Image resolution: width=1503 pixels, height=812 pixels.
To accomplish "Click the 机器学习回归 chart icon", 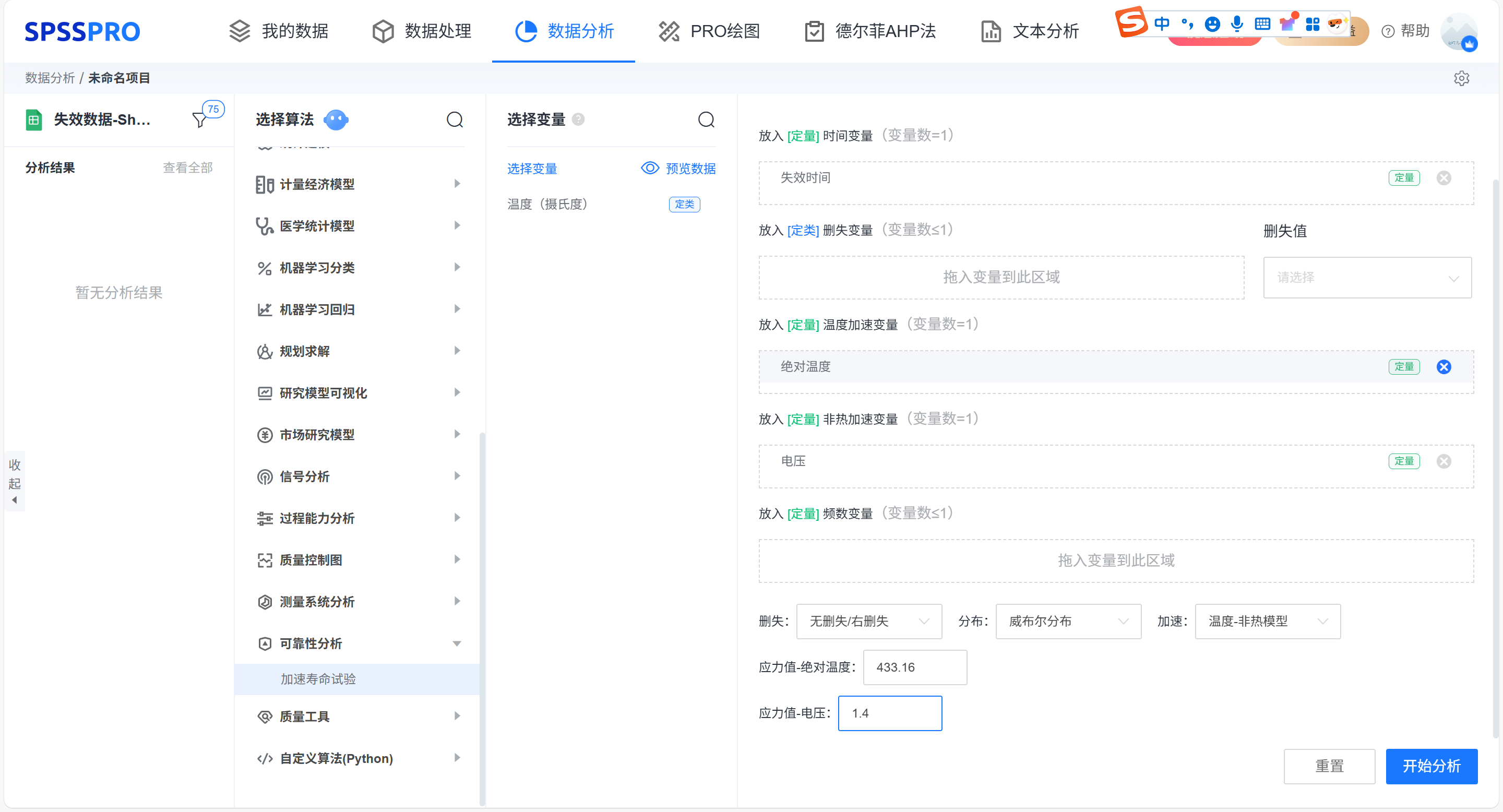I will [264, 309].
